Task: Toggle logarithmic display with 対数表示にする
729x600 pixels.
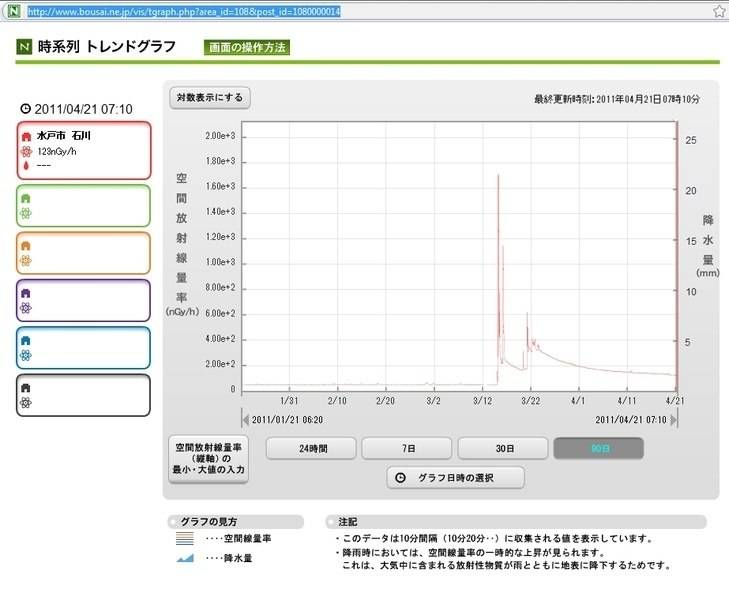Action: click(210, 98)
